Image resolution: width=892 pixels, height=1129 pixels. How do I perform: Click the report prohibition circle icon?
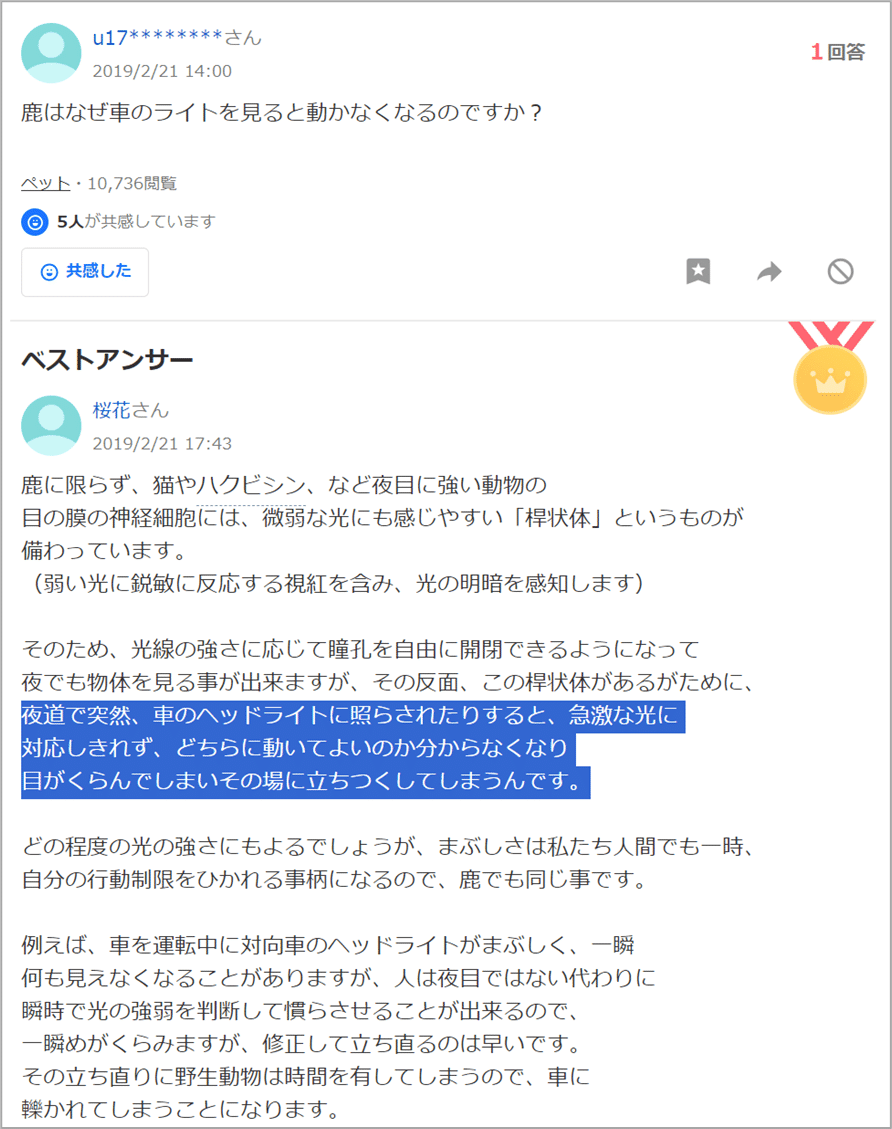tap(840, 271)
